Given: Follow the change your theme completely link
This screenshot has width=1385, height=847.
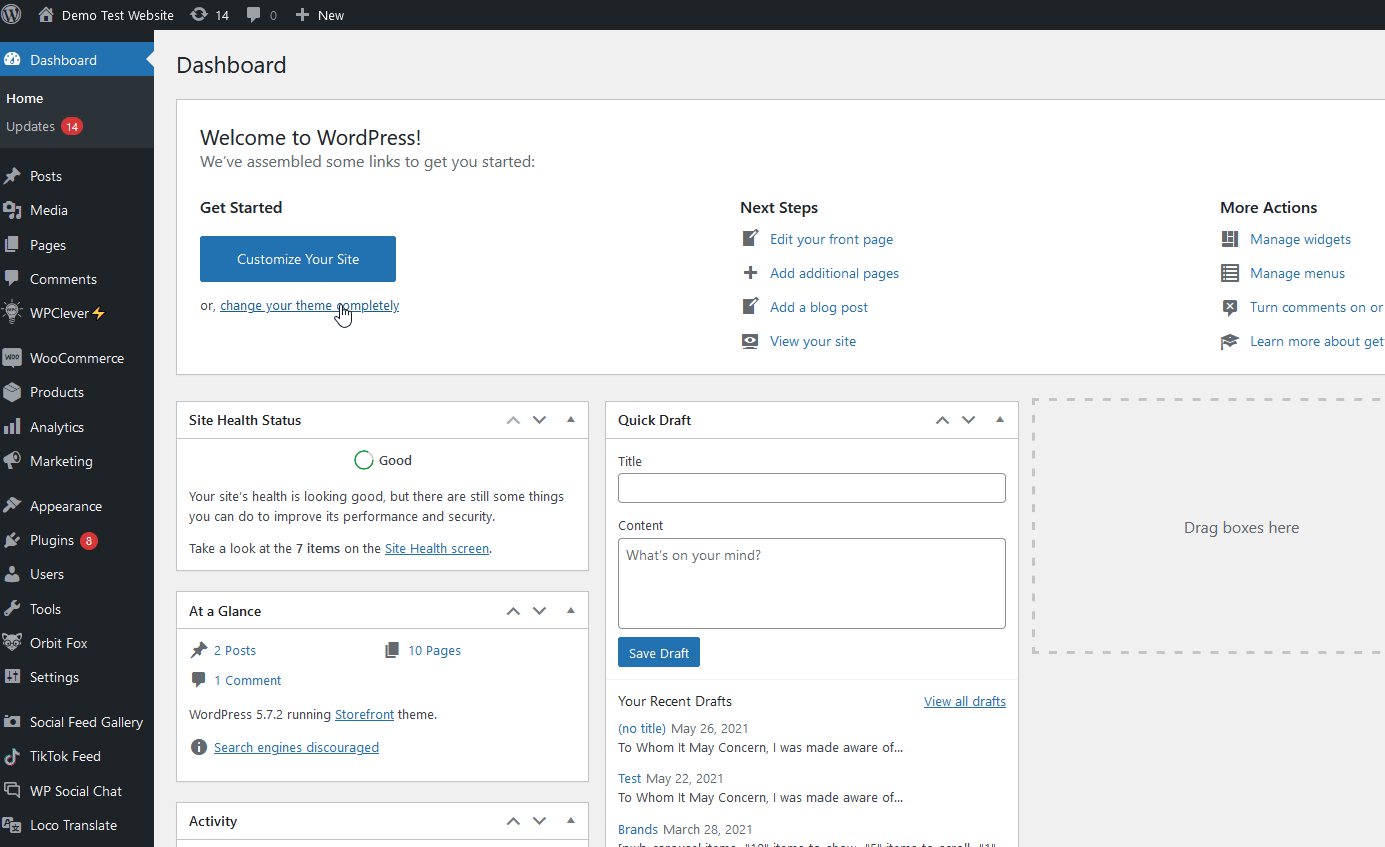Looking at the screenshot, I should coord(309,306).
